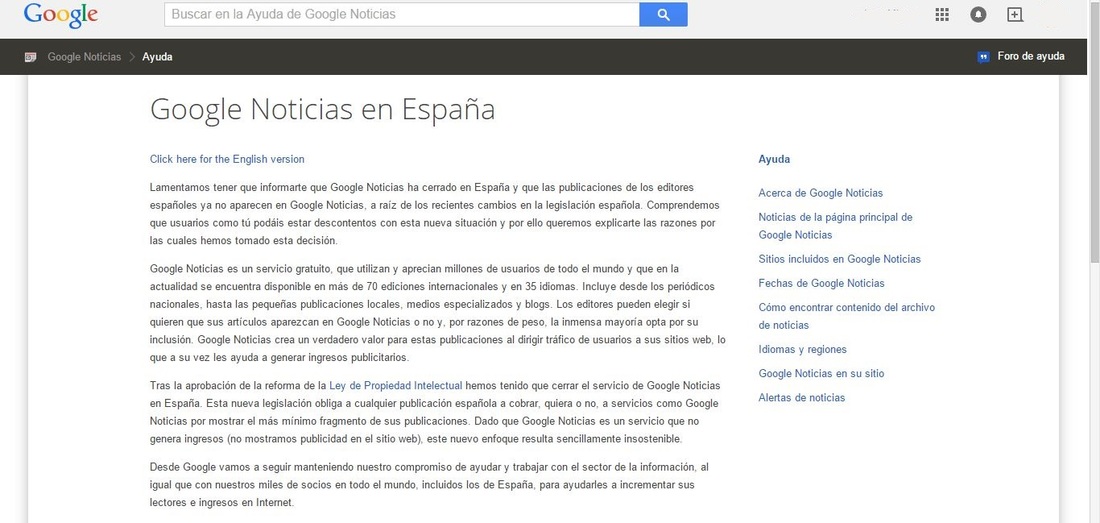
Task: Click the breadcrumb chevron separator
Action: click(131, 57)
